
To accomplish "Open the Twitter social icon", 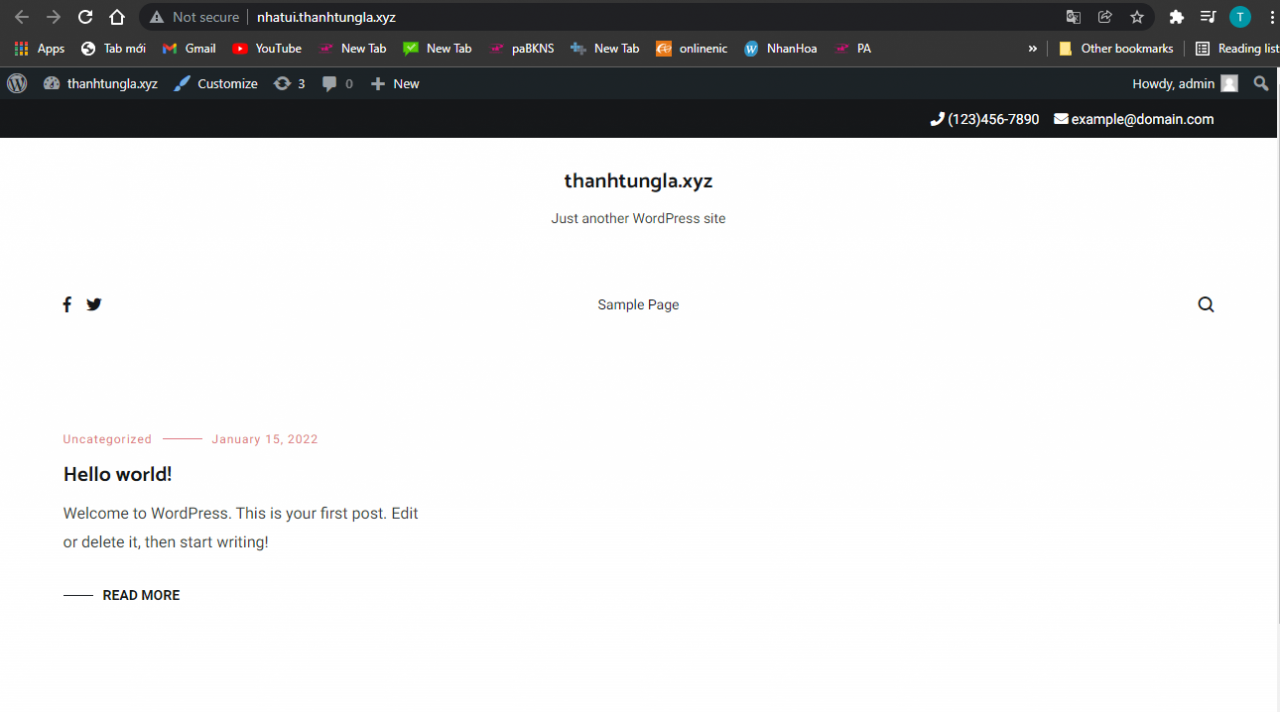I will [x=94, y=304].
